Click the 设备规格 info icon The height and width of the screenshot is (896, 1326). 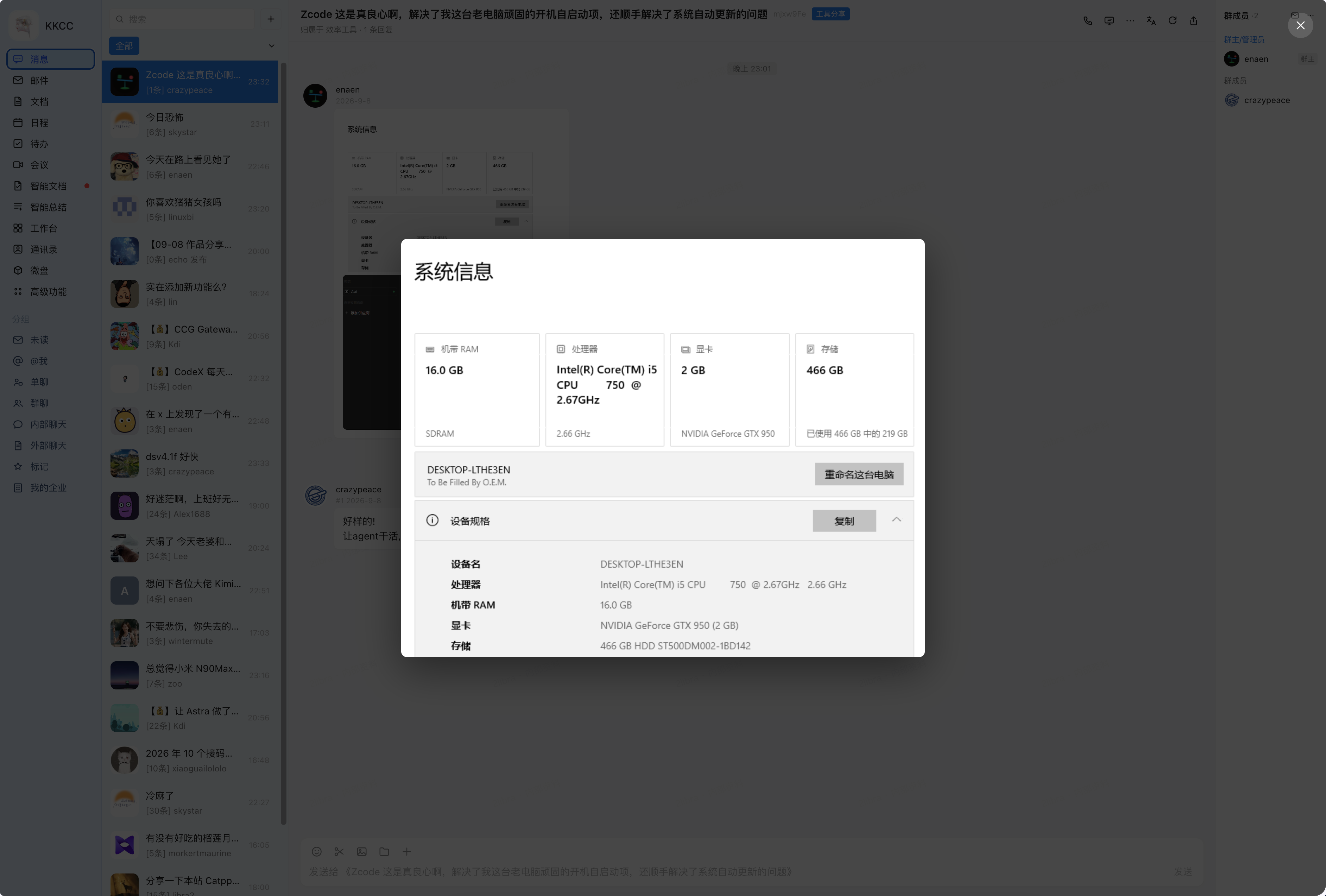click(x=432, y=520)
